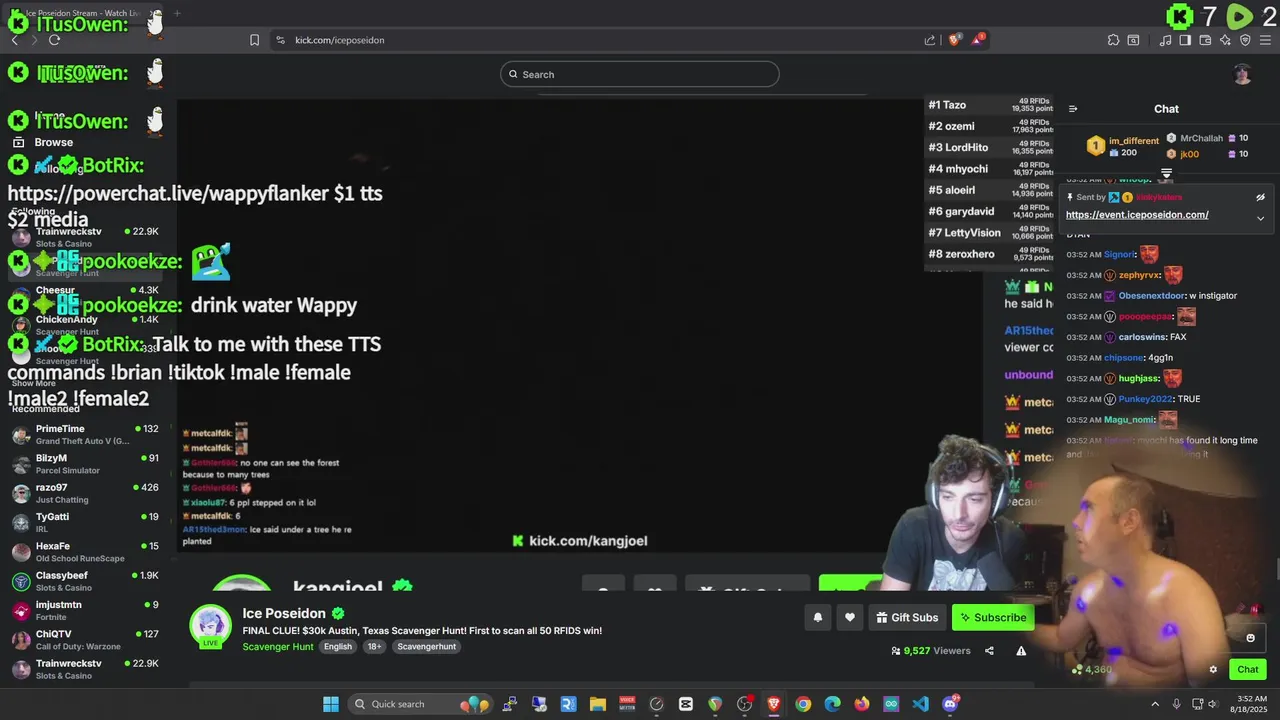The height and width of the screenshot is (720, 1280).
Task: Click Ice Poseidon channel avatar
Action: tap(211, 627)
